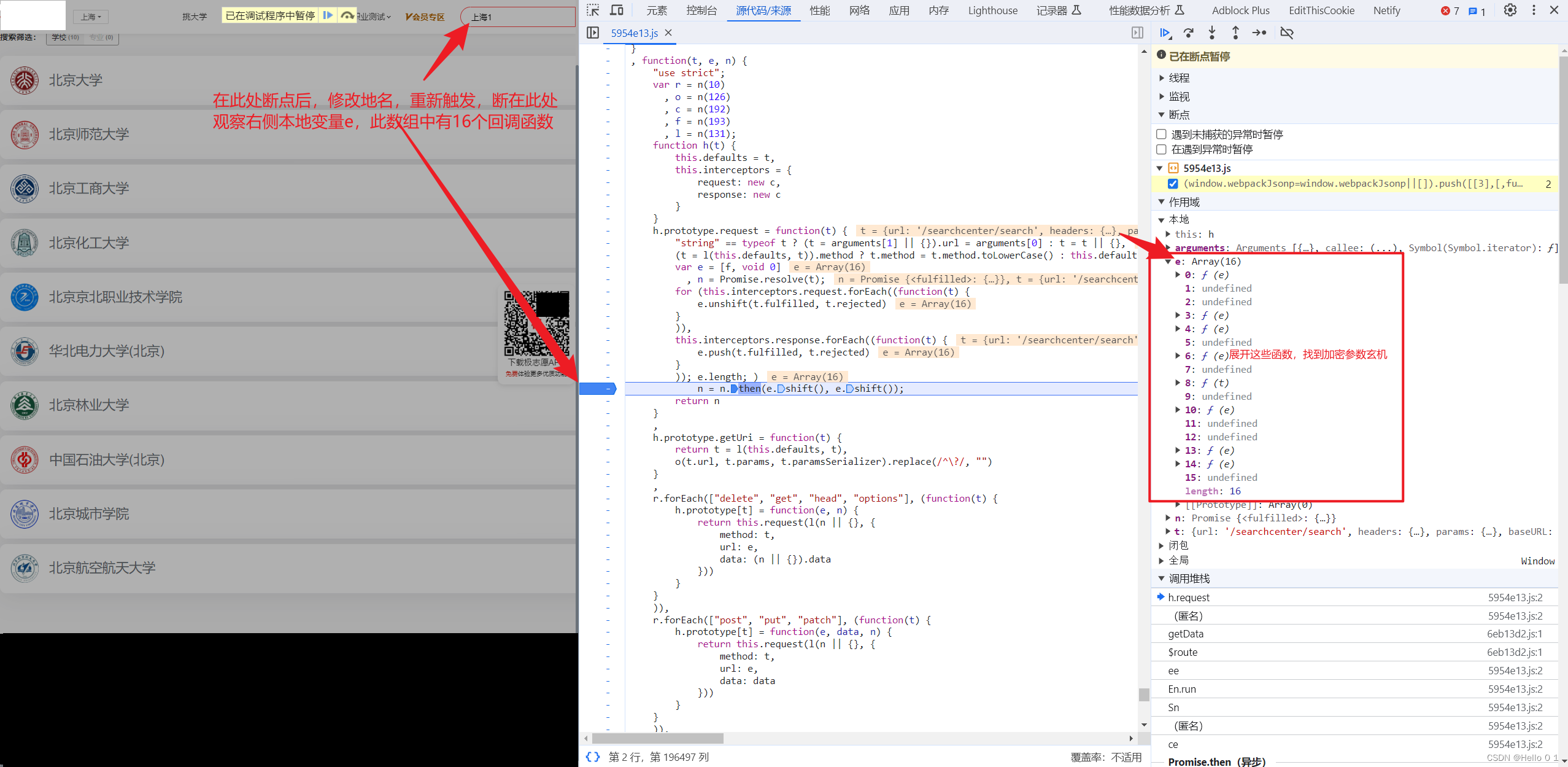Viewport: 1568px width, 767px height.
Task: Toggle device toolbar emulation icon
Action: 617,10
